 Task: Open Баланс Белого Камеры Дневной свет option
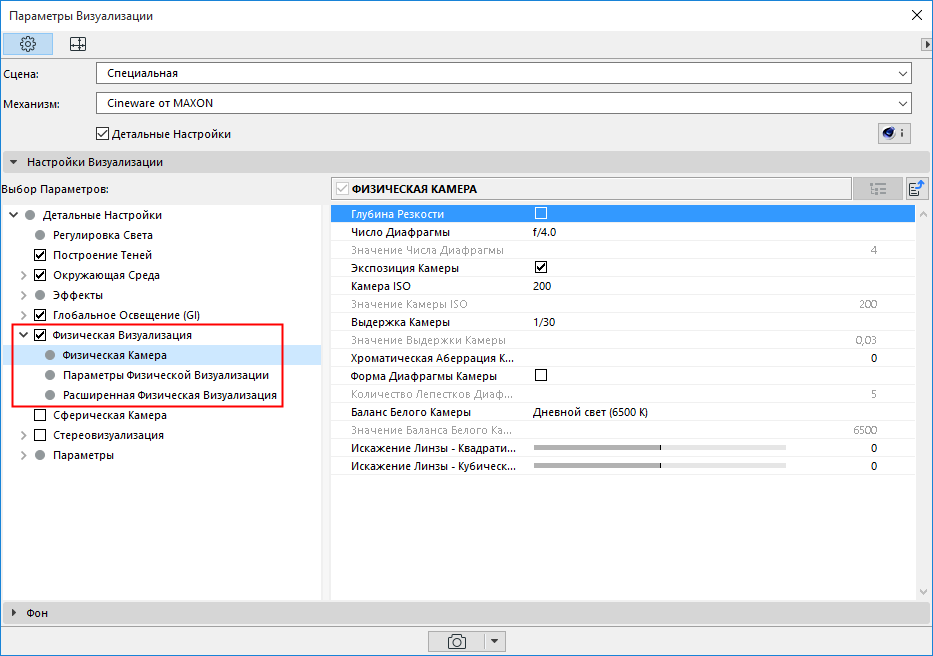tap(590, 412)
